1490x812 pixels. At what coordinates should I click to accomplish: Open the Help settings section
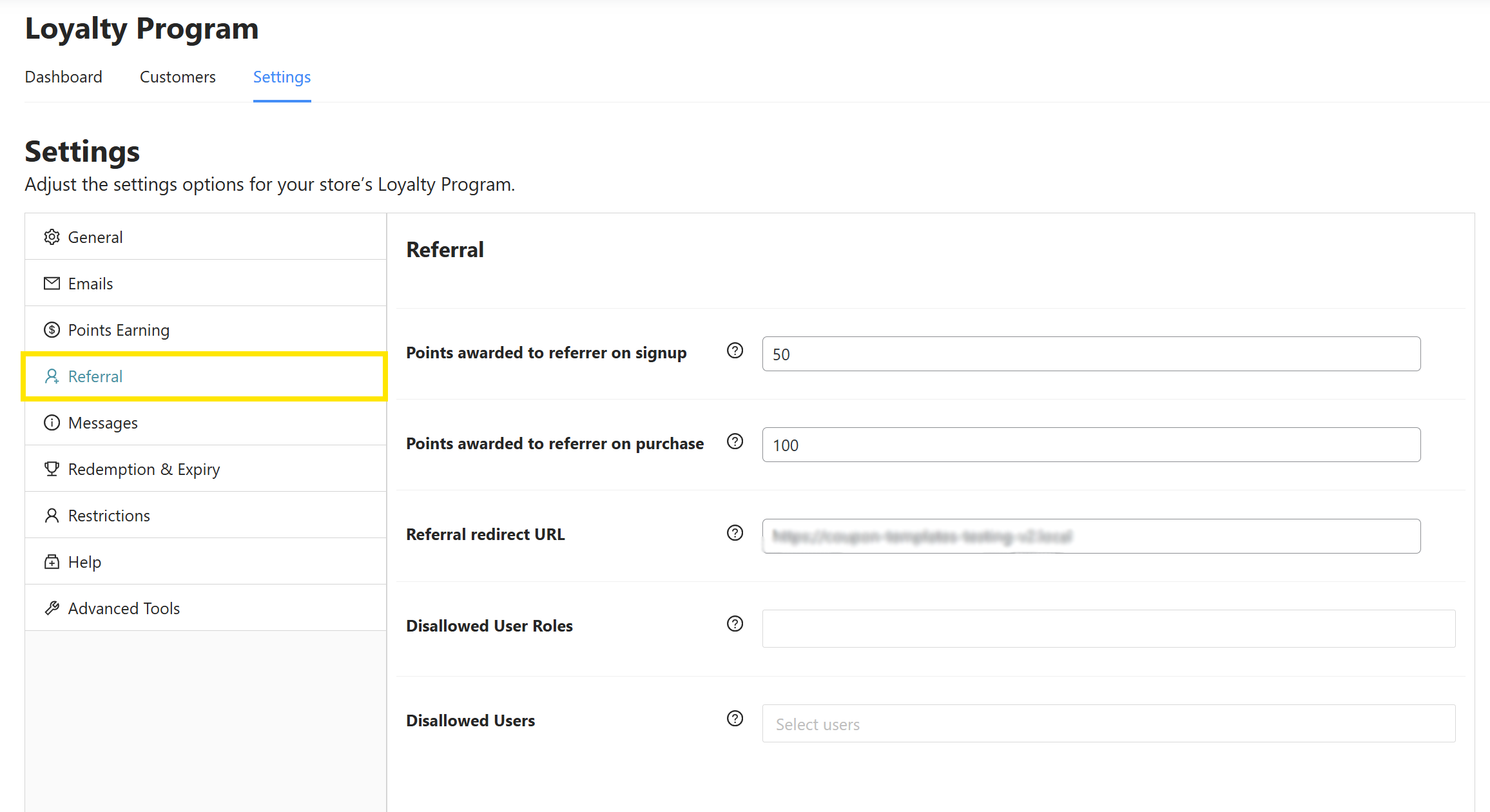84,562
